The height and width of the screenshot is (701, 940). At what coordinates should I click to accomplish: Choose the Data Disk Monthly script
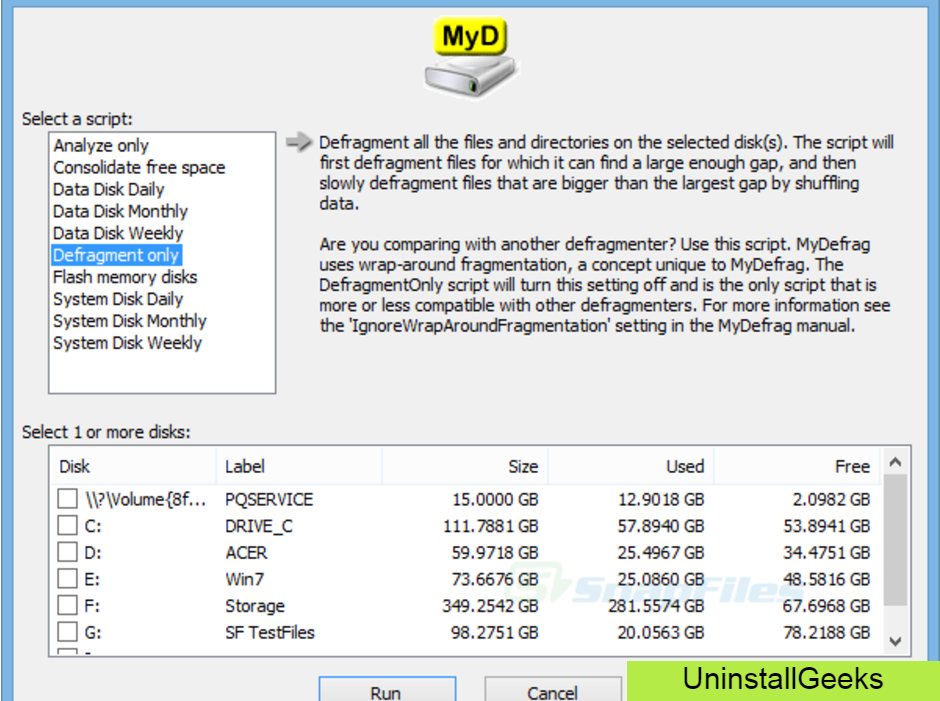point(120,211)
